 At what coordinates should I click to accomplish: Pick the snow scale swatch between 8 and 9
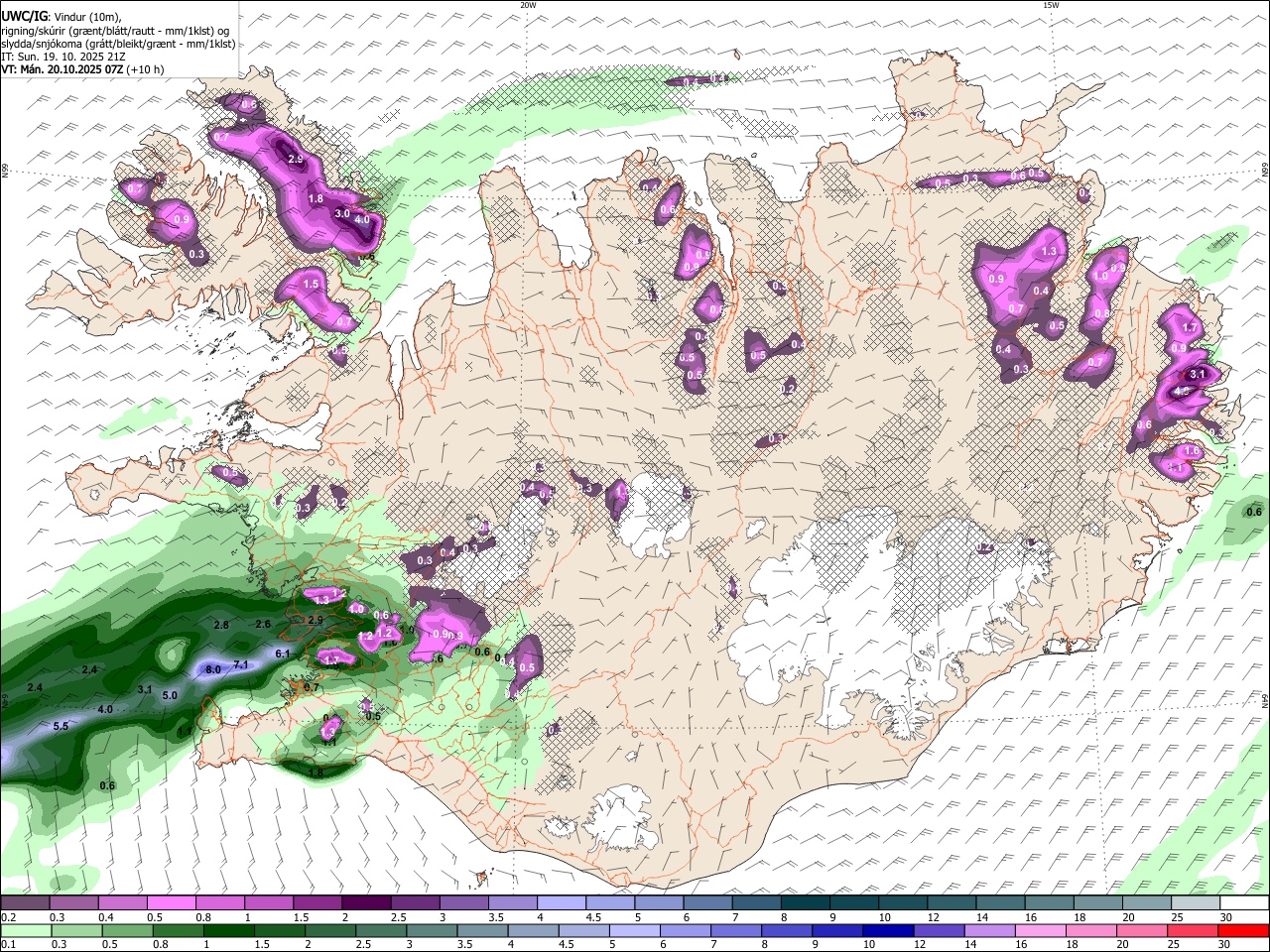pyautogui.click(x=805, y=903)
